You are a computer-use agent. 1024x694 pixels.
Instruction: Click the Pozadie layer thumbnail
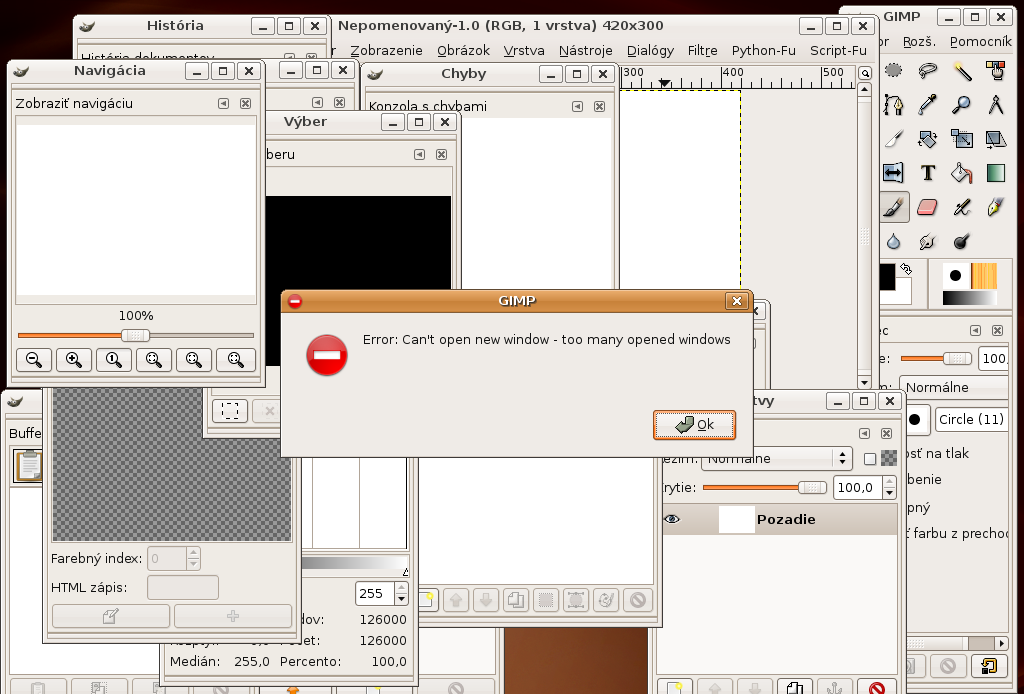737,520
